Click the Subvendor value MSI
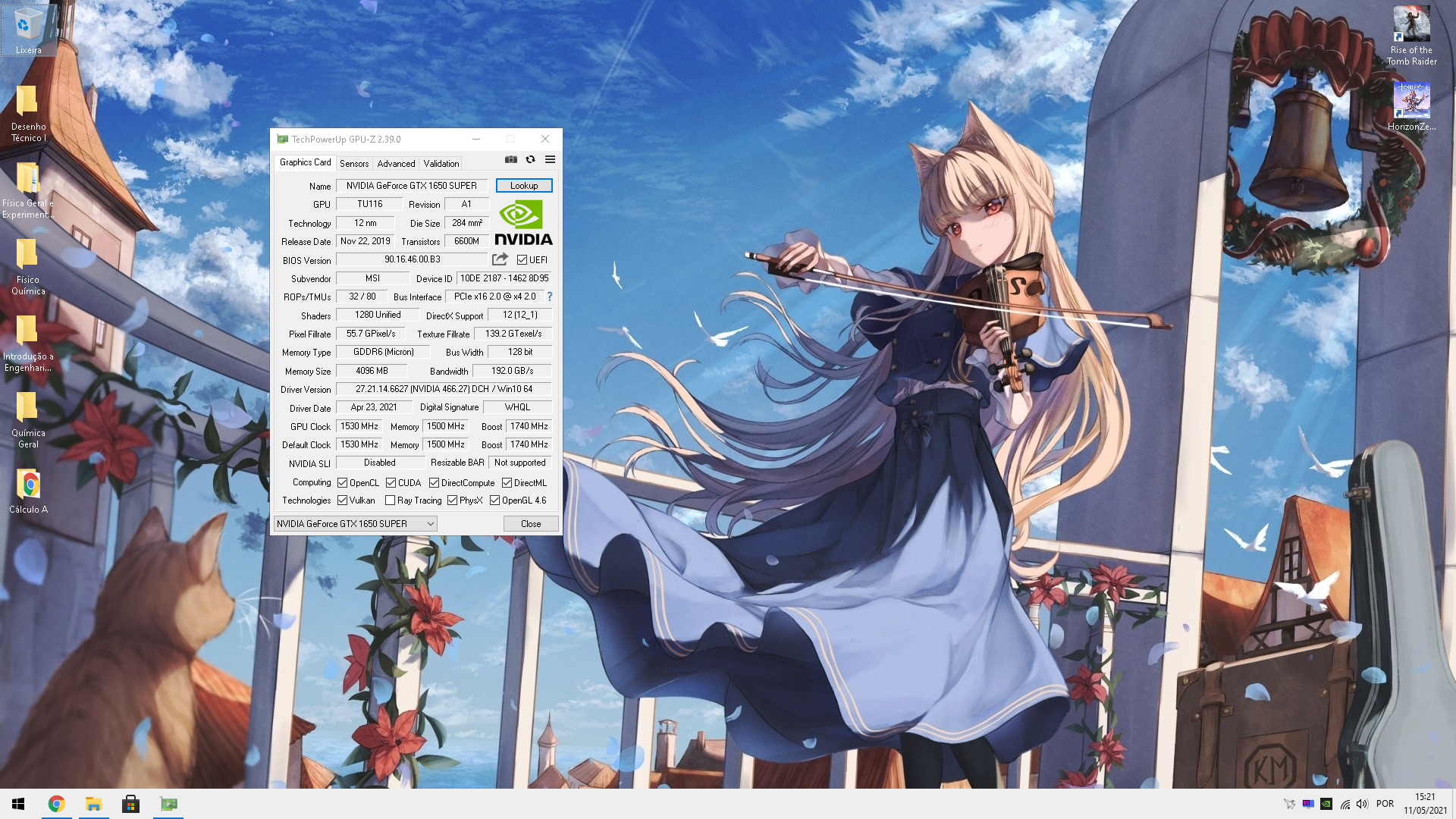Screen dimensions: 1456x819 point(372,278)
